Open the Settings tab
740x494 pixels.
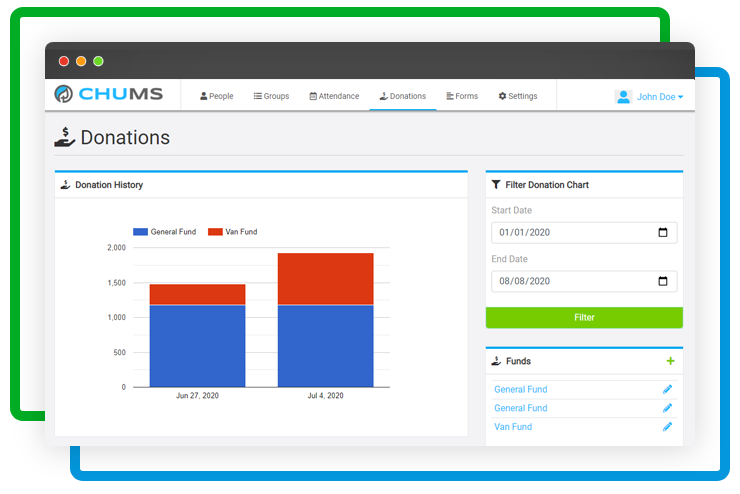coord(517,97)
